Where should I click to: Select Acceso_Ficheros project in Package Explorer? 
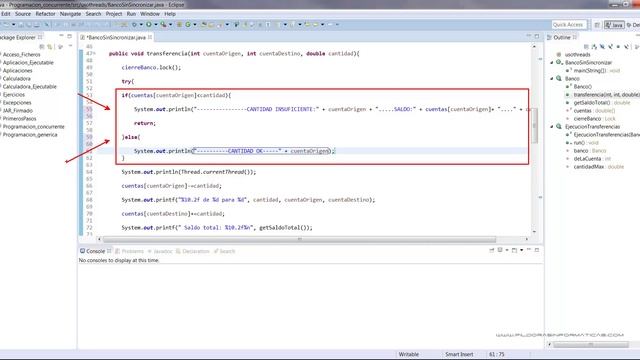pyautogui.click(x=21, y=54)
